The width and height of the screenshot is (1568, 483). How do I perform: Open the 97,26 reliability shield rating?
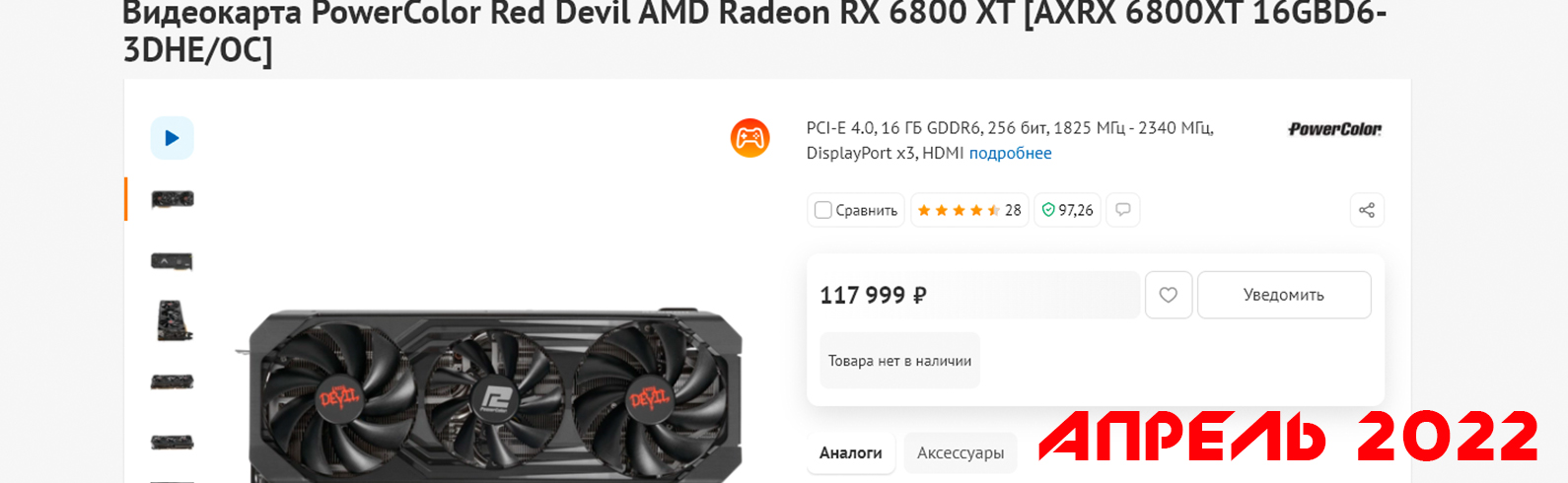pos(1067,210)
